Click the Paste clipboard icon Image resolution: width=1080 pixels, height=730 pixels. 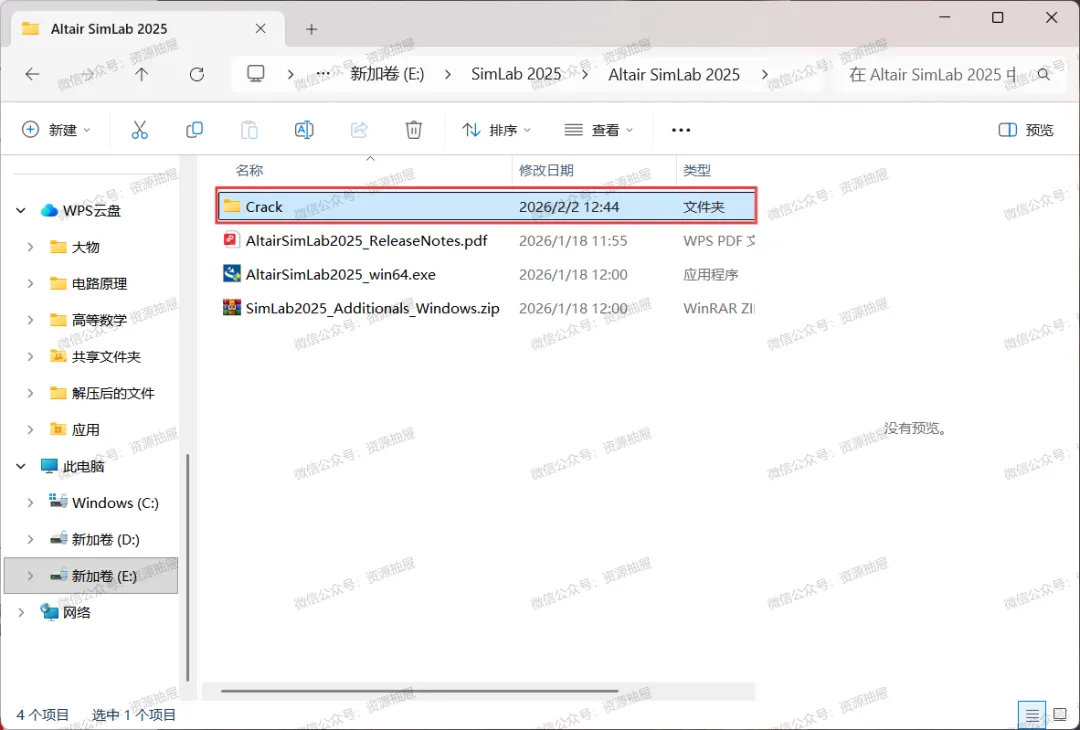(249, 129)
